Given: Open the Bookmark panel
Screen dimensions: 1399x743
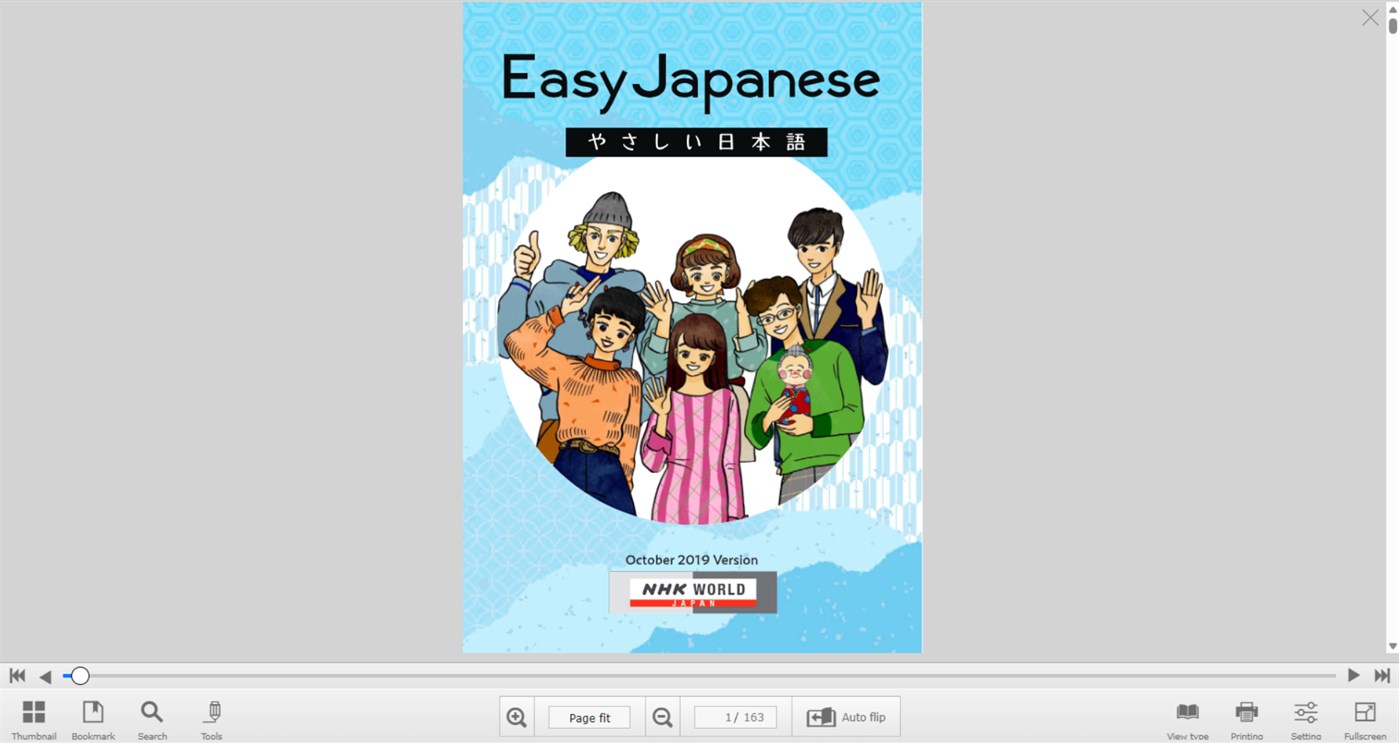Looking at the screenshot, I should click(x=93, y=719).
